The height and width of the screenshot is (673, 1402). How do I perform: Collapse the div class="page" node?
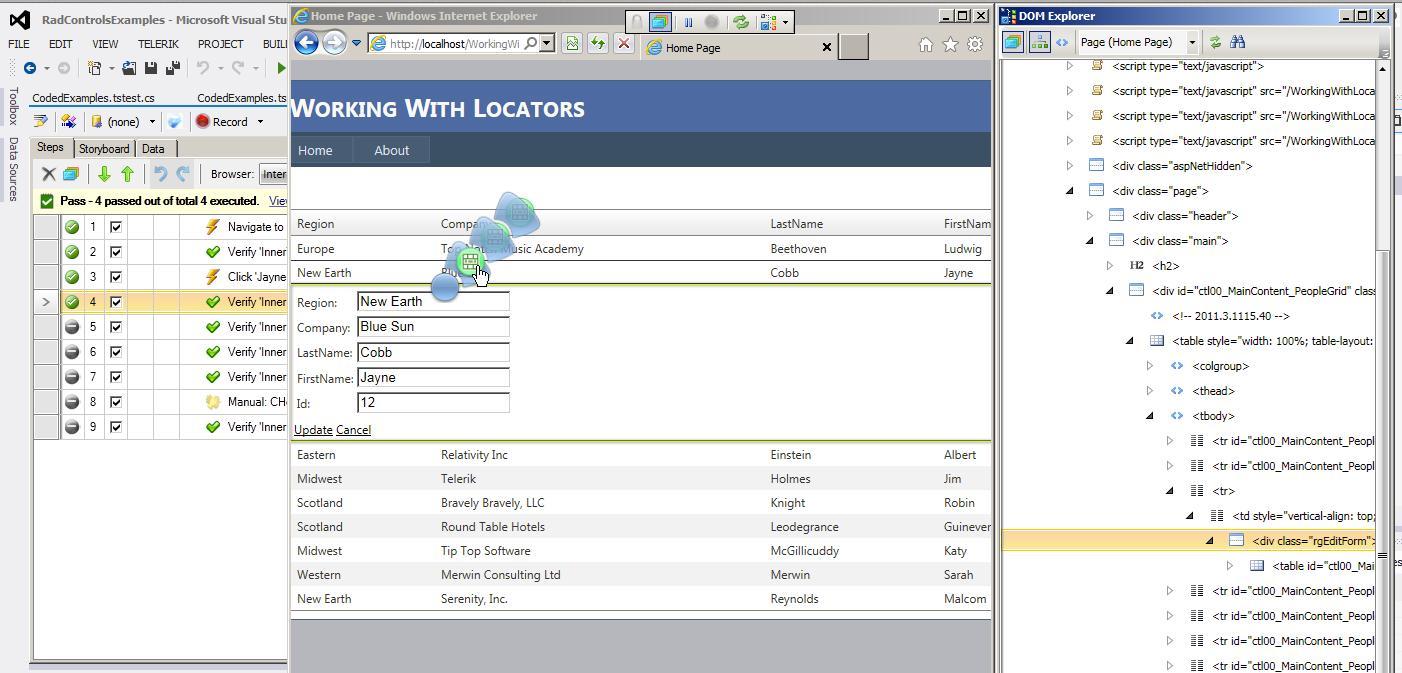click(1069, 191)
